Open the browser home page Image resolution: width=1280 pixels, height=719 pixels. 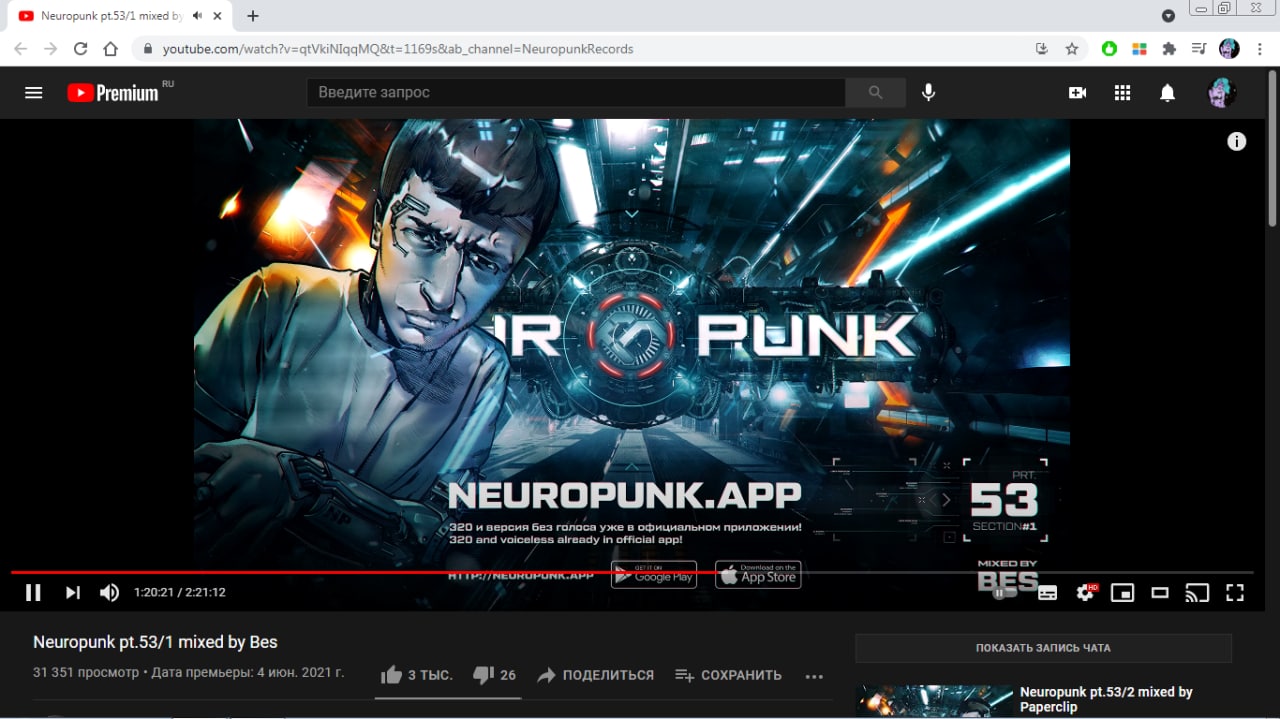(x=110, y=48)
